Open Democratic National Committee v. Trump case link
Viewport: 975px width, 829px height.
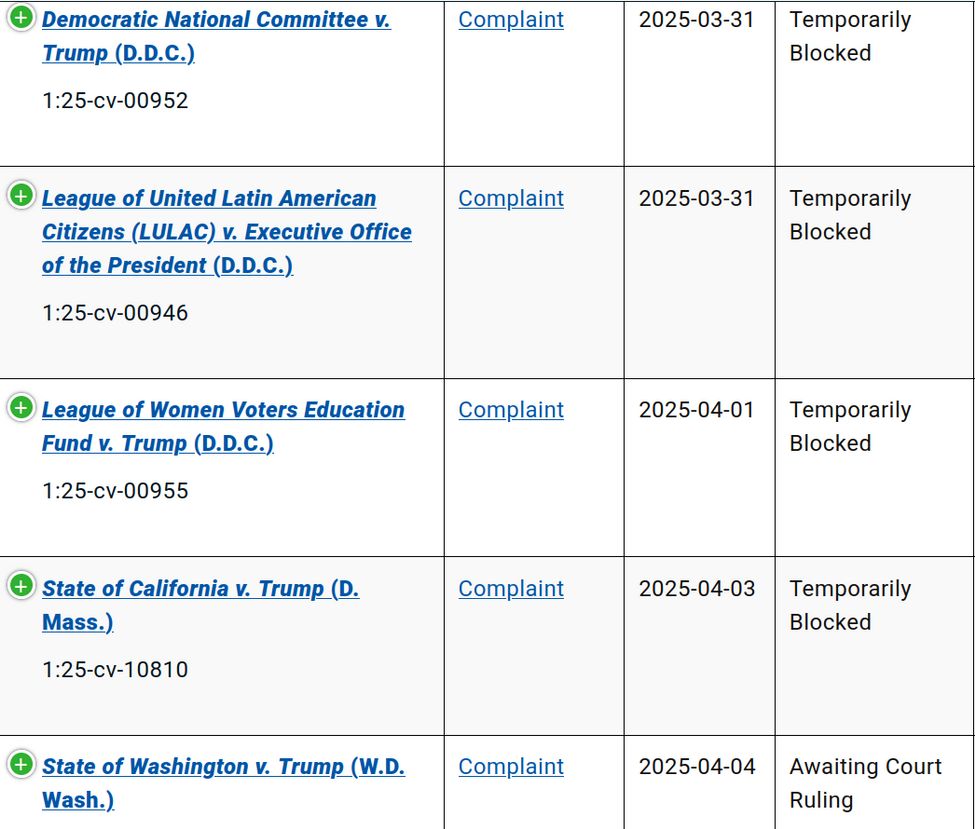[216, 20]
